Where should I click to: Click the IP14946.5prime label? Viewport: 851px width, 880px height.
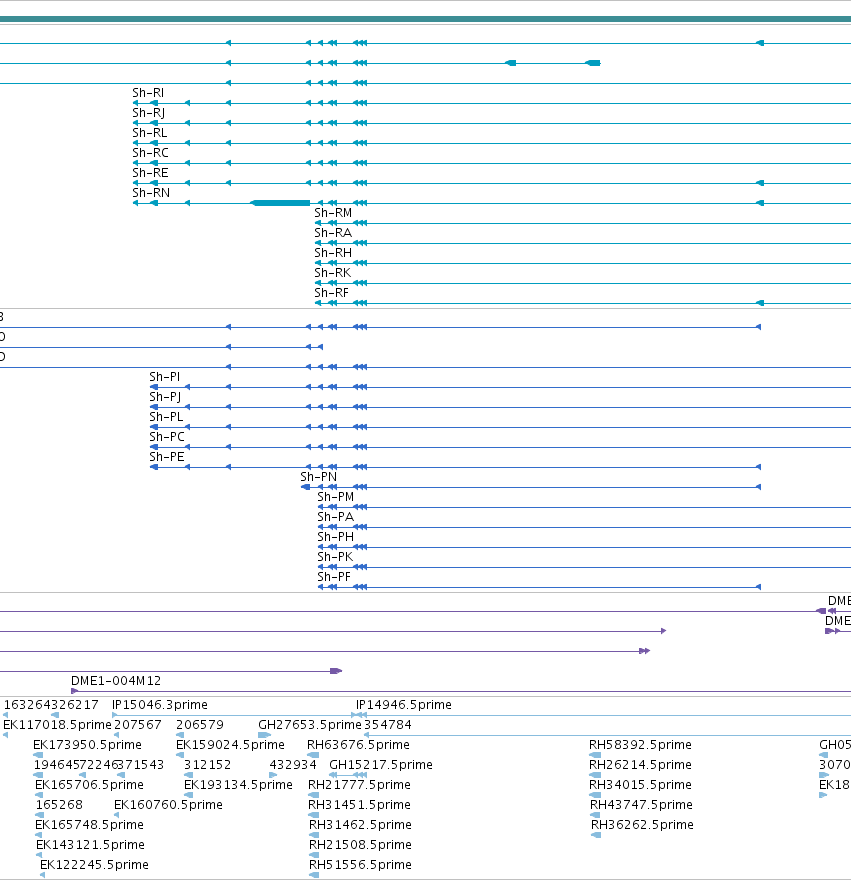[404, 705]
